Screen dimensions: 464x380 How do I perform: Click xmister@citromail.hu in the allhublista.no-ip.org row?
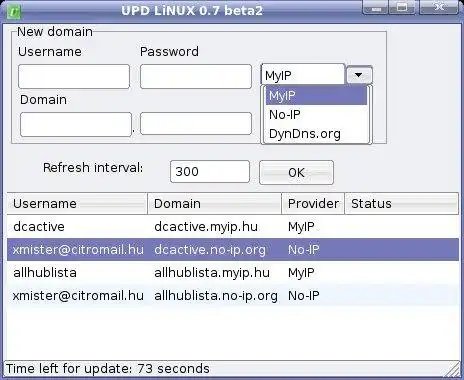pyautogui.click(x=78, y=296)
